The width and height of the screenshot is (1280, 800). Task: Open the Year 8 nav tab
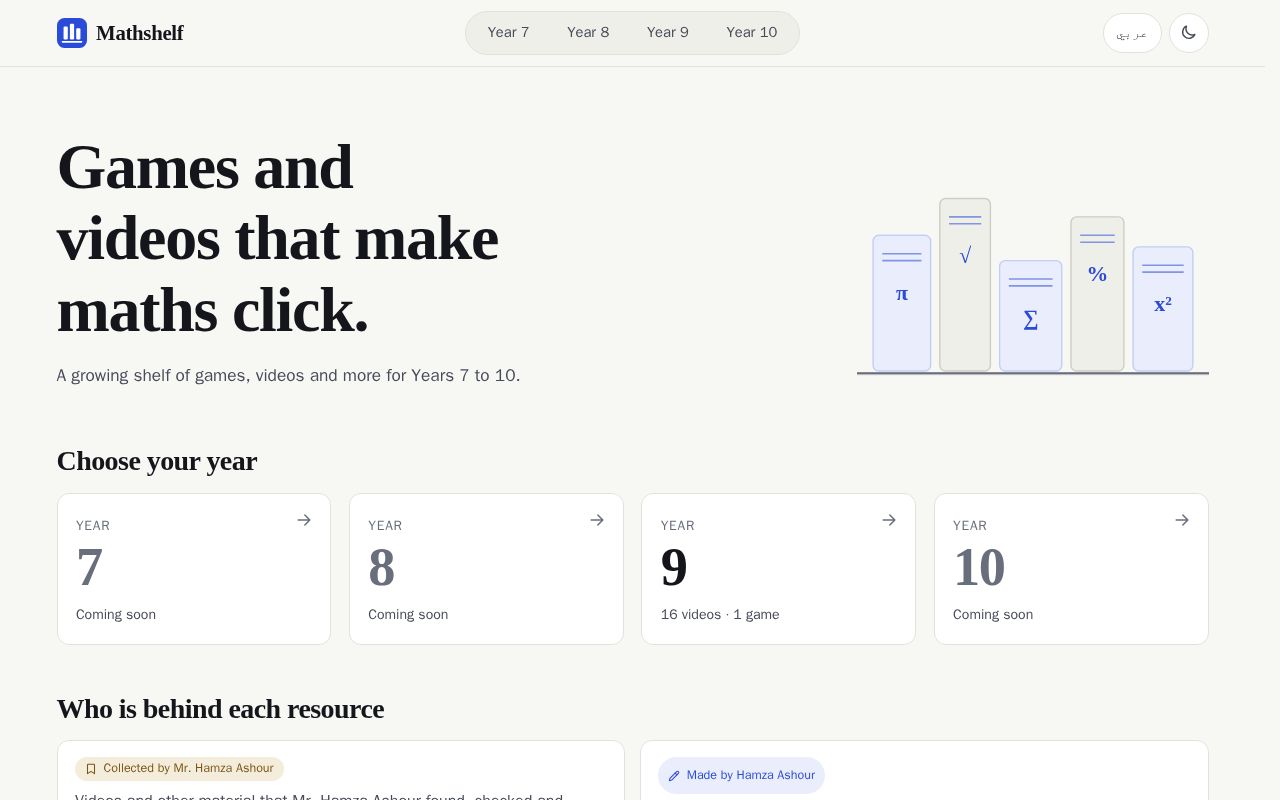click(x=588, y=33)
